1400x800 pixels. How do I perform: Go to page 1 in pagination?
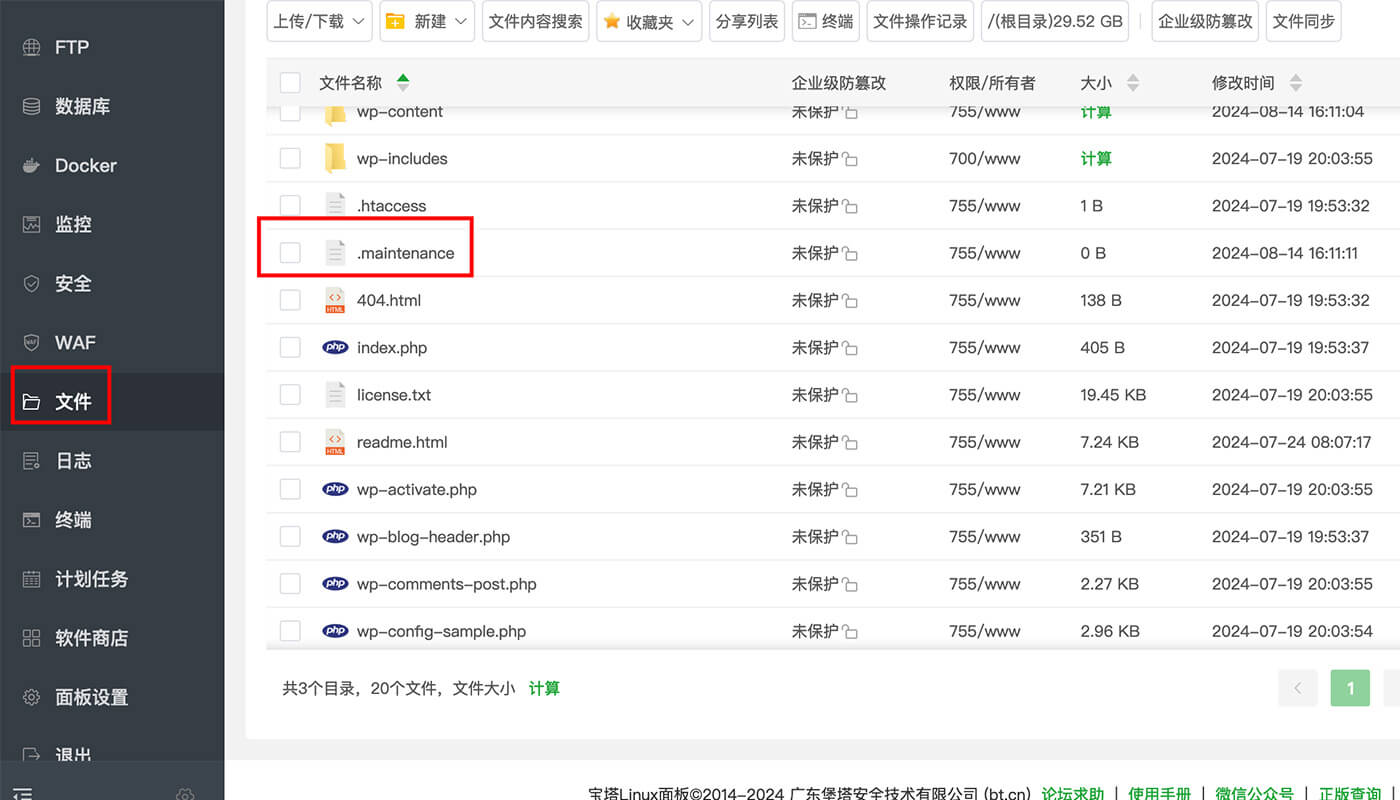click(x=1350, y=688)
